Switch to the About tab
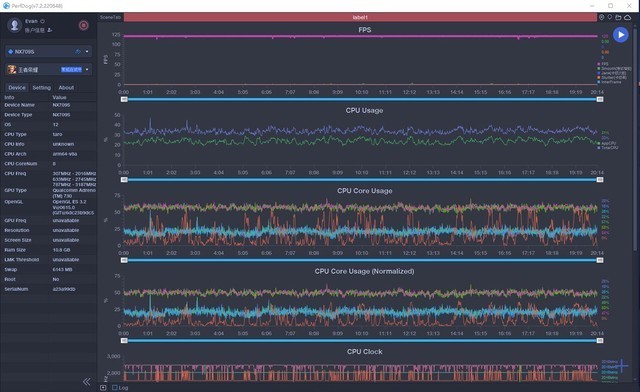Screen dimensions: 640x392 (66, 87)
